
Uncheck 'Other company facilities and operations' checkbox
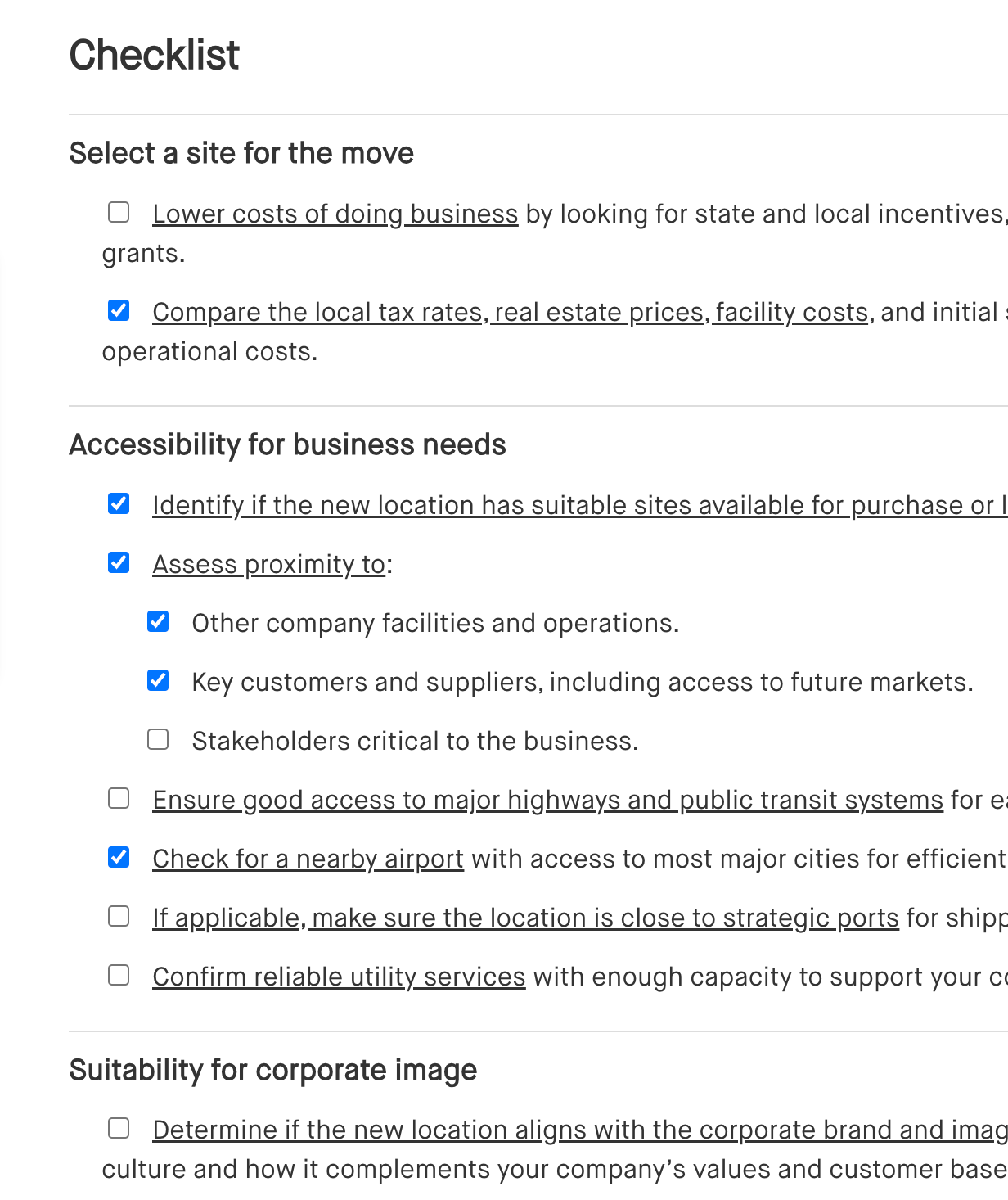(158, 622)
